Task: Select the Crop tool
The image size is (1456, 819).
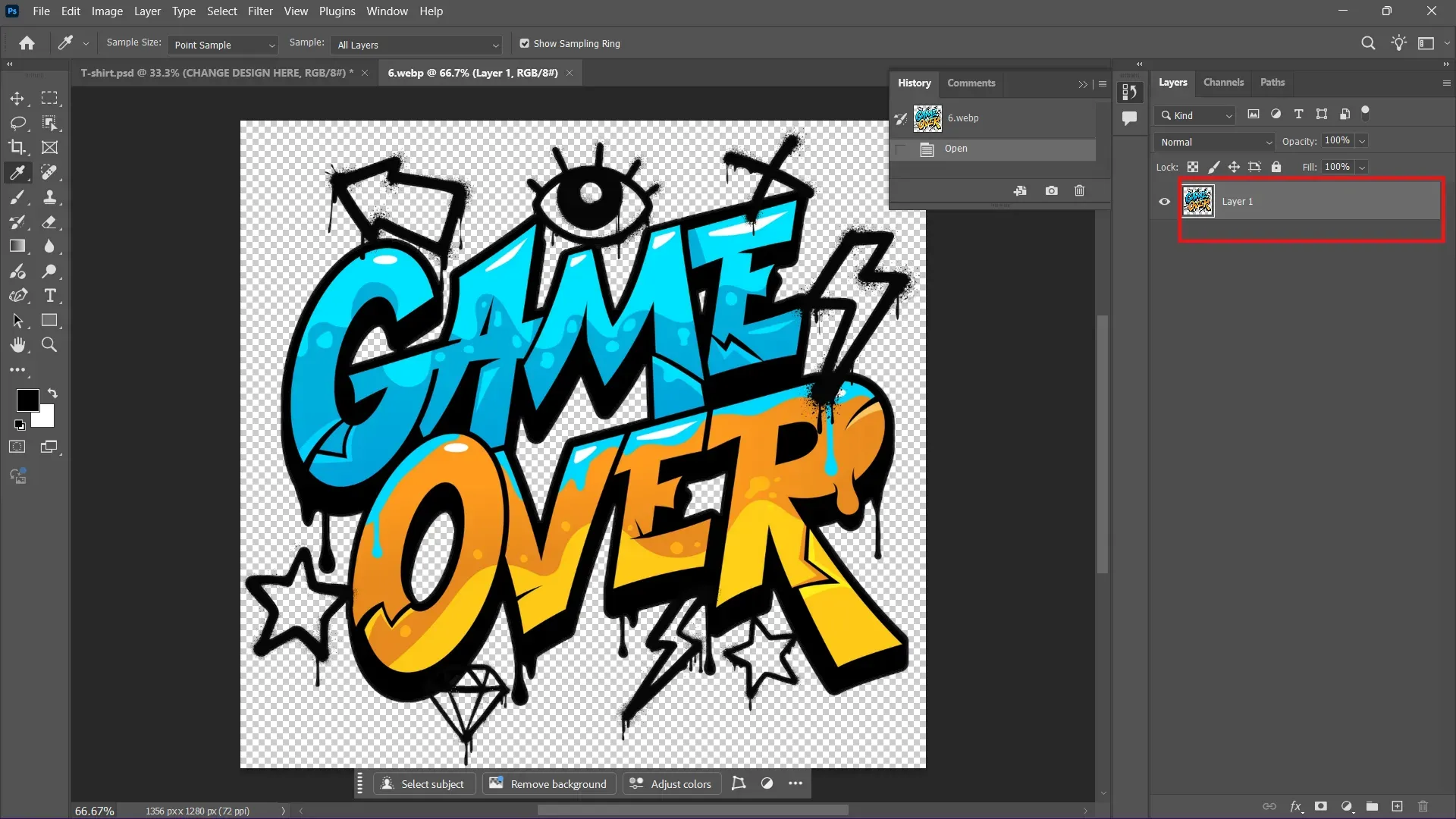Action: point(17,147)
